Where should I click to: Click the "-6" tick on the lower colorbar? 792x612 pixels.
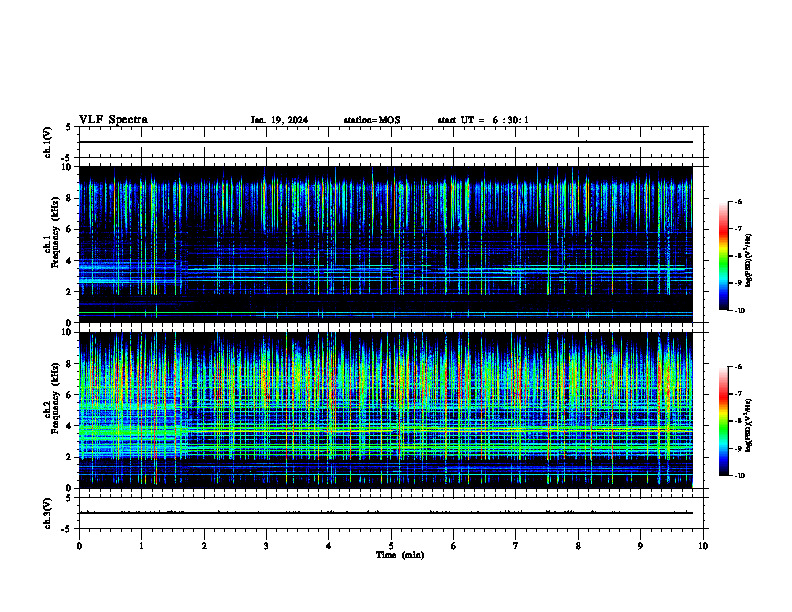[x=738, y=367]
